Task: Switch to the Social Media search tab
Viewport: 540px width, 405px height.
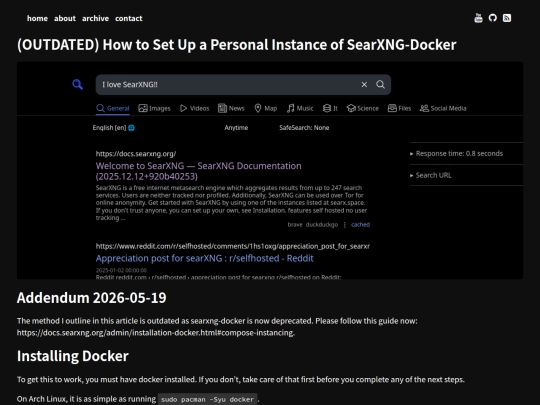Action: tap(443, 108)
